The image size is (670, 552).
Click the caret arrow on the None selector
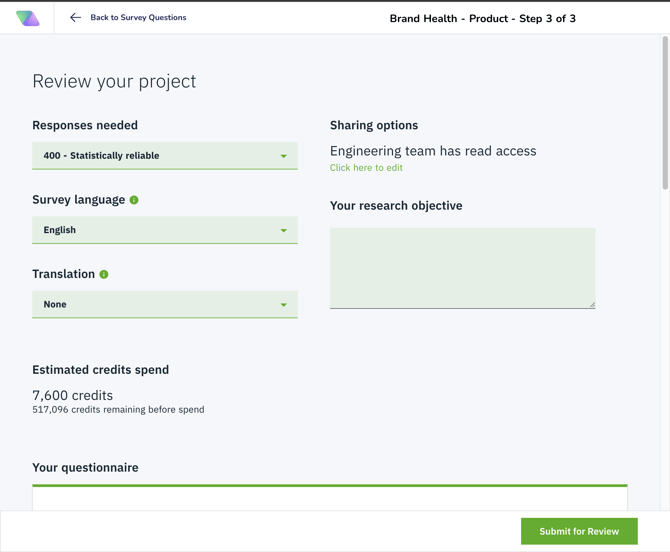[x=283, y=304]
